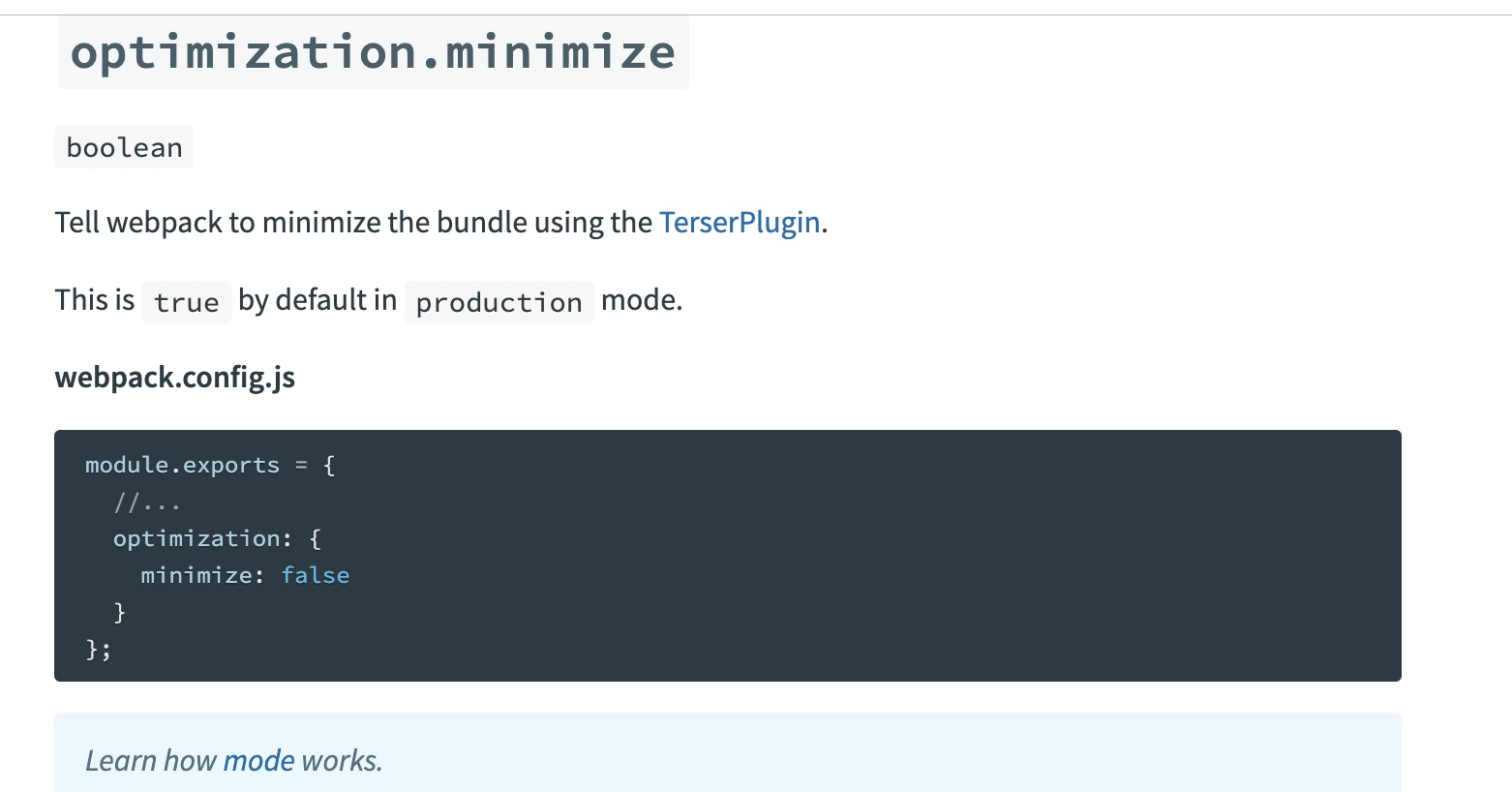The height and width of the screenshot is (792, 1512).
Task: Click the word works in the tip
Action: 342,761
